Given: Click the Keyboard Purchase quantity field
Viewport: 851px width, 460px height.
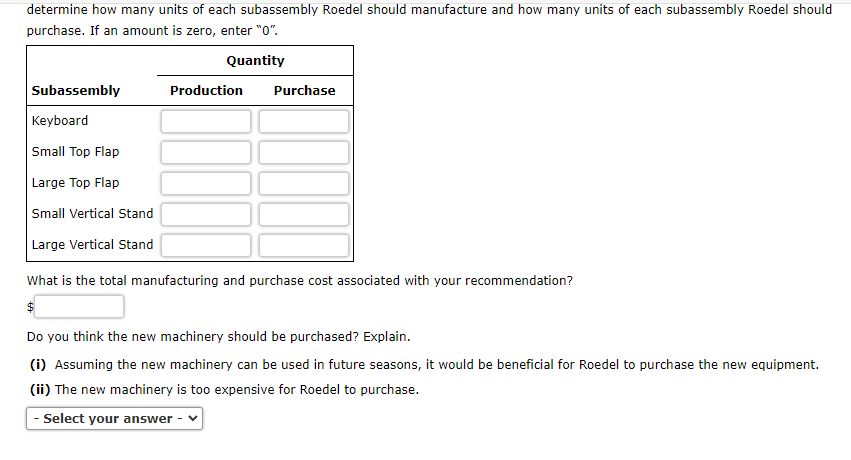Looking at the screenshot, I should pos(304,121).
